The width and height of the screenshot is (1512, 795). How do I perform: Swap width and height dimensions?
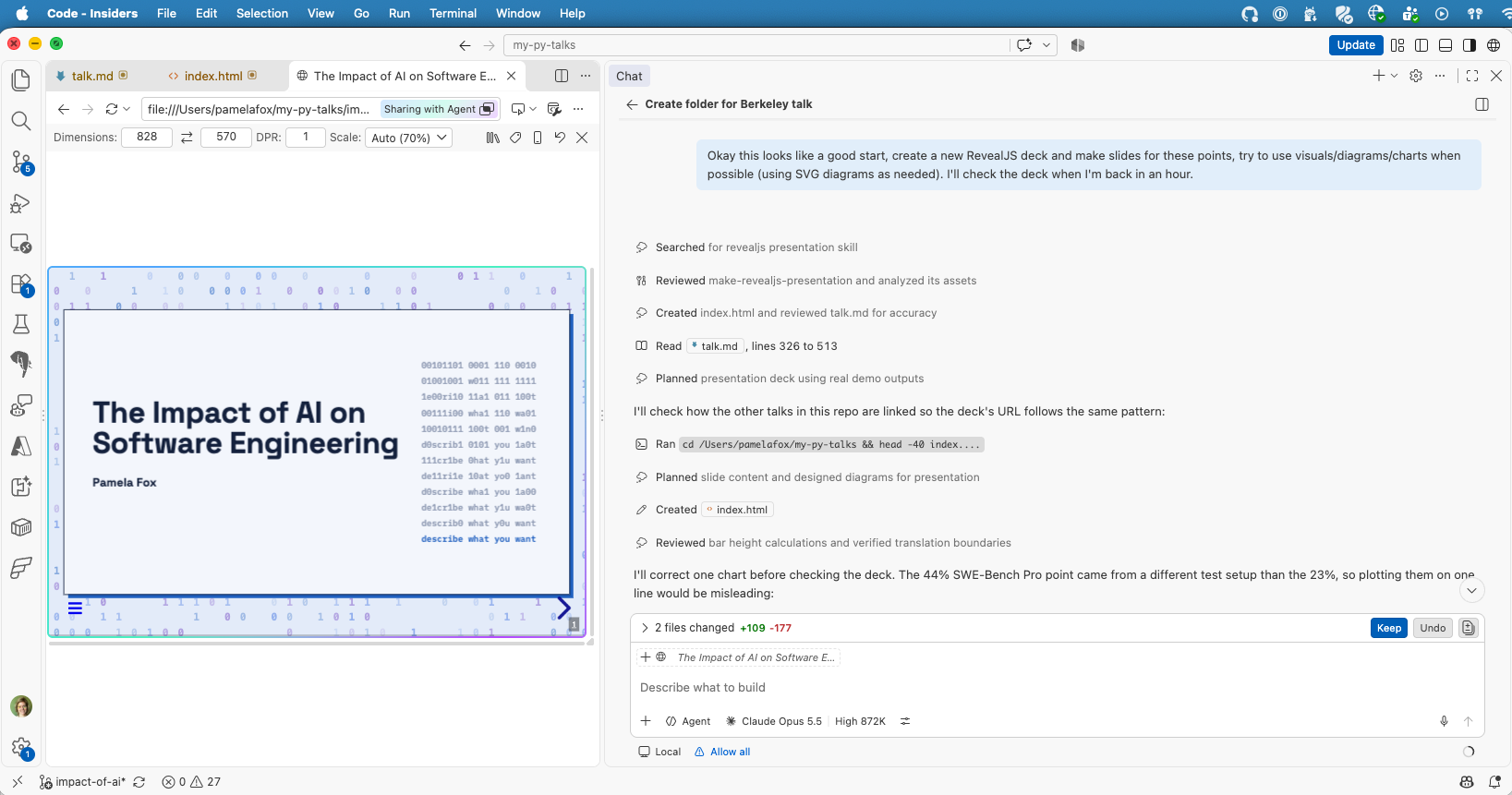pos(187,138)
